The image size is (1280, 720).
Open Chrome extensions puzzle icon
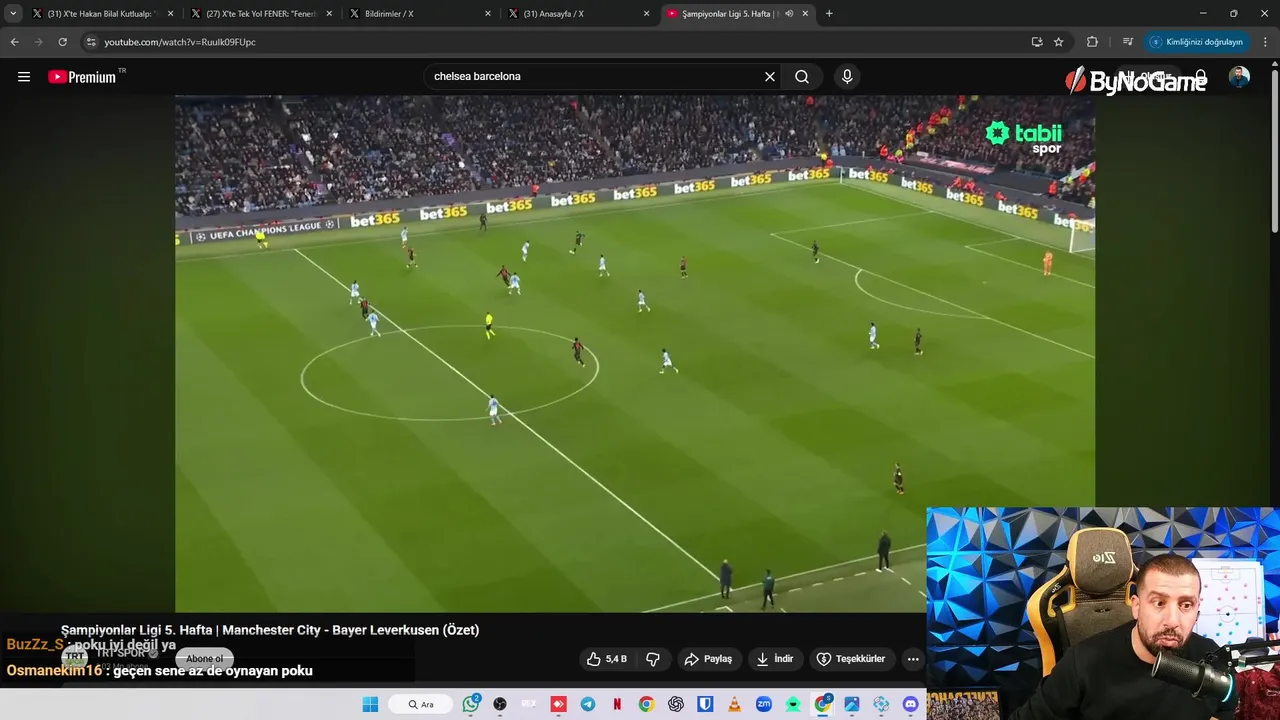pyautogui.click(x=1092, y=42)
